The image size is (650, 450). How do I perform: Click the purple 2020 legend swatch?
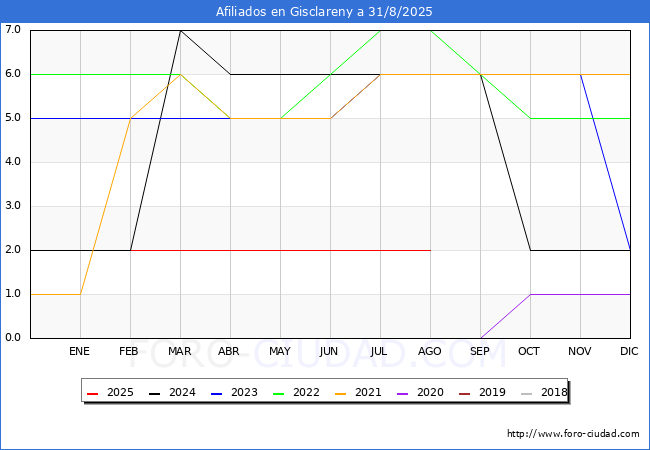(403, 394)
